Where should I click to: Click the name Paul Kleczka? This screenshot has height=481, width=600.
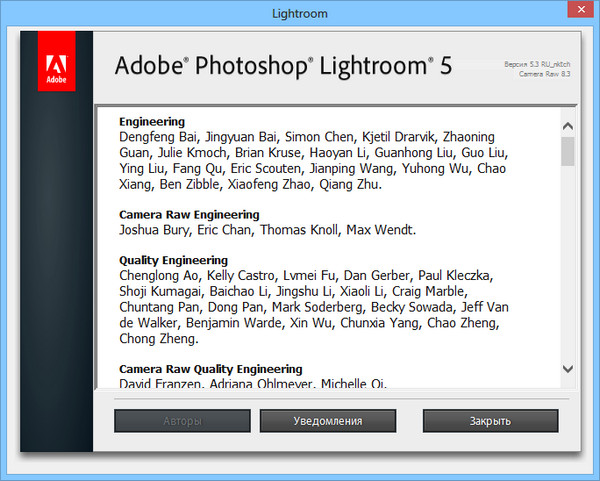(x=453, y=276)
